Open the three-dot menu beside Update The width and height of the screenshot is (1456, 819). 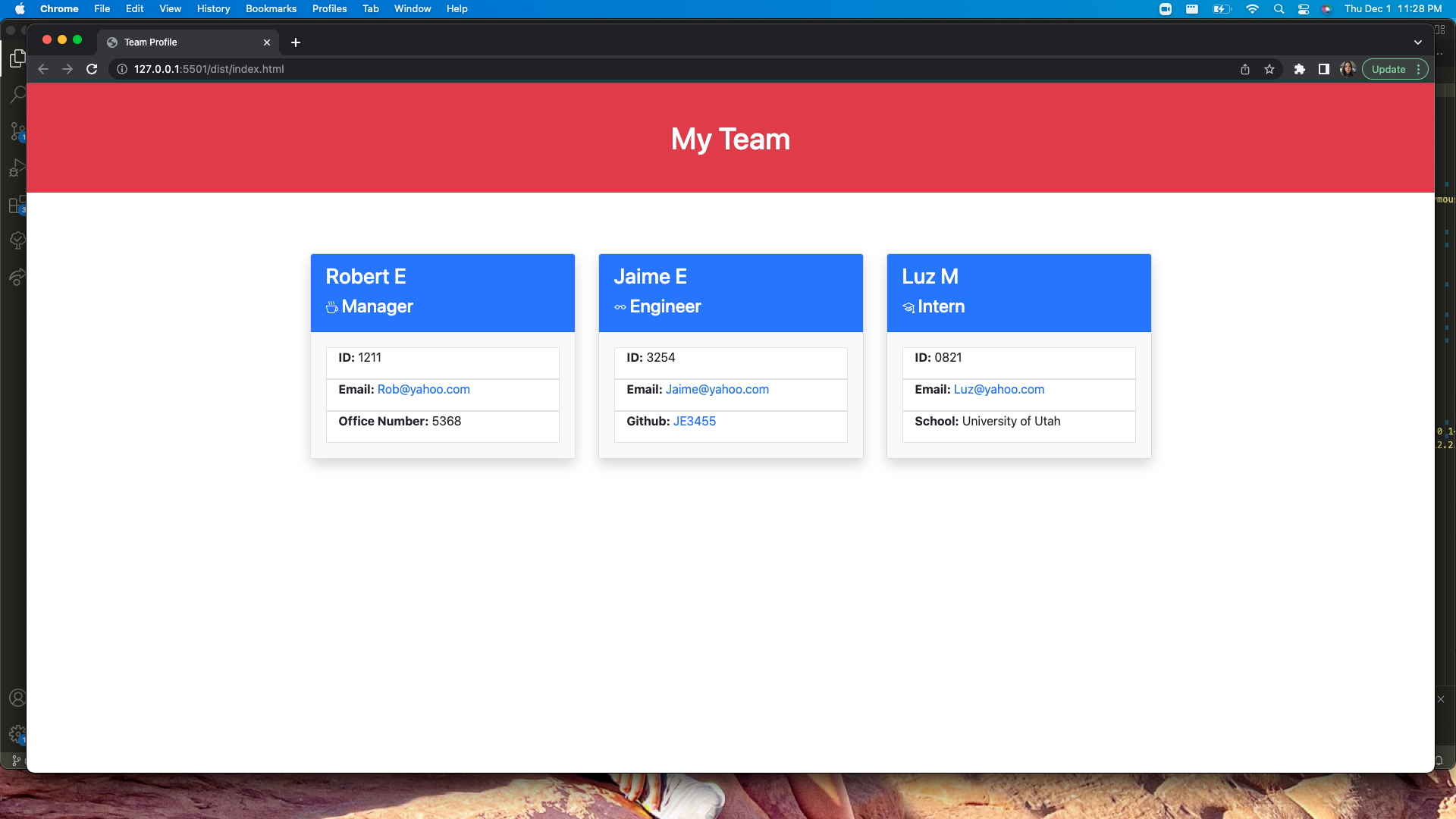coord(1419,68)
